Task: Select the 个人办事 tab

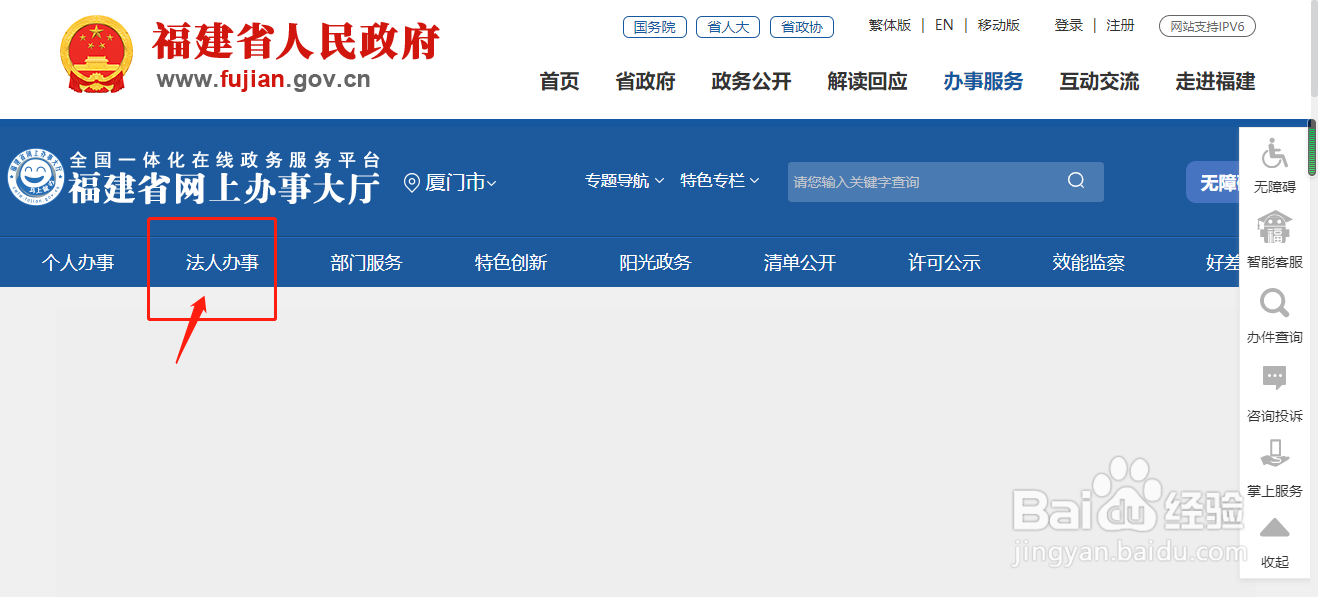Action: point(78,263)
